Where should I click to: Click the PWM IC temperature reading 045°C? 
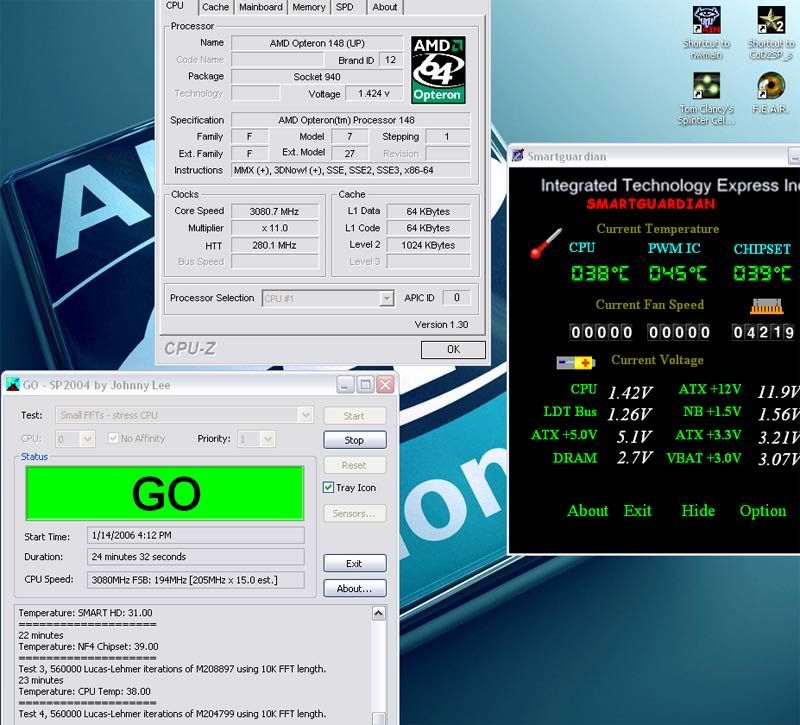tap(678, 273)
